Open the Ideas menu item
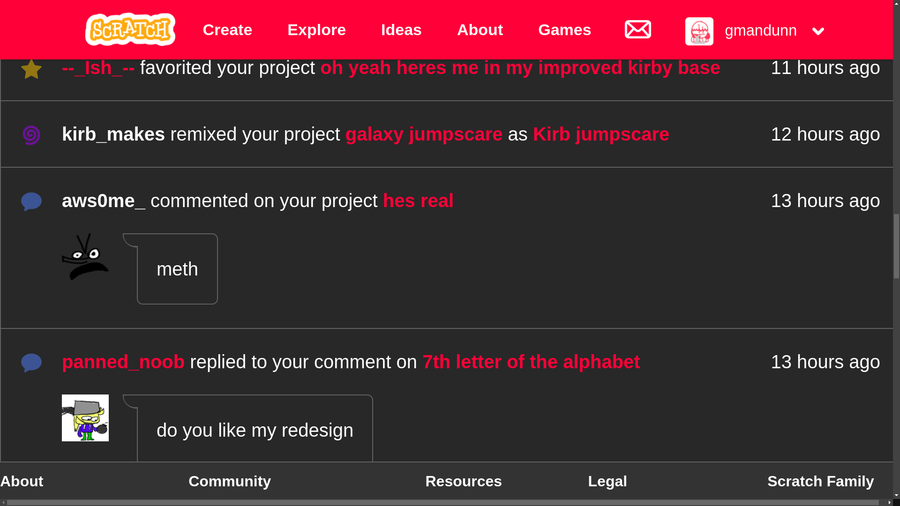Viewport: 900px width, 506px height. pos(401,30)
